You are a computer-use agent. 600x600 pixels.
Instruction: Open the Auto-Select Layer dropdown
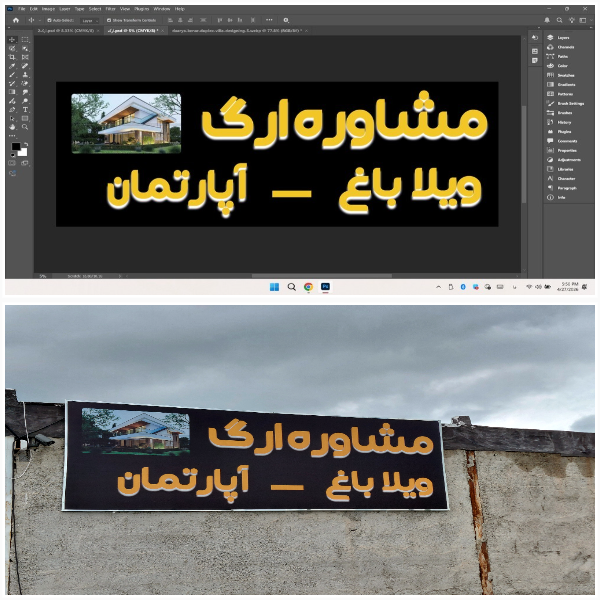pos(90,21)
